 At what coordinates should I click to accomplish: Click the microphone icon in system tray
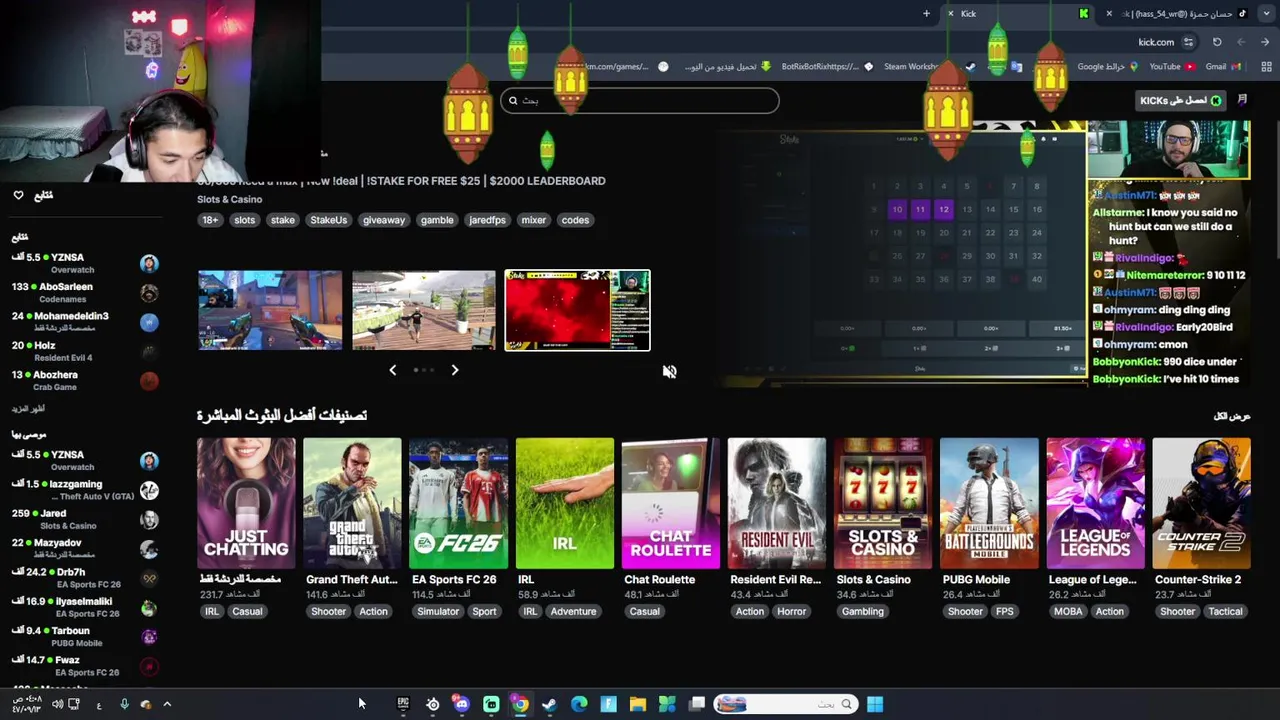tap(124, 704)
